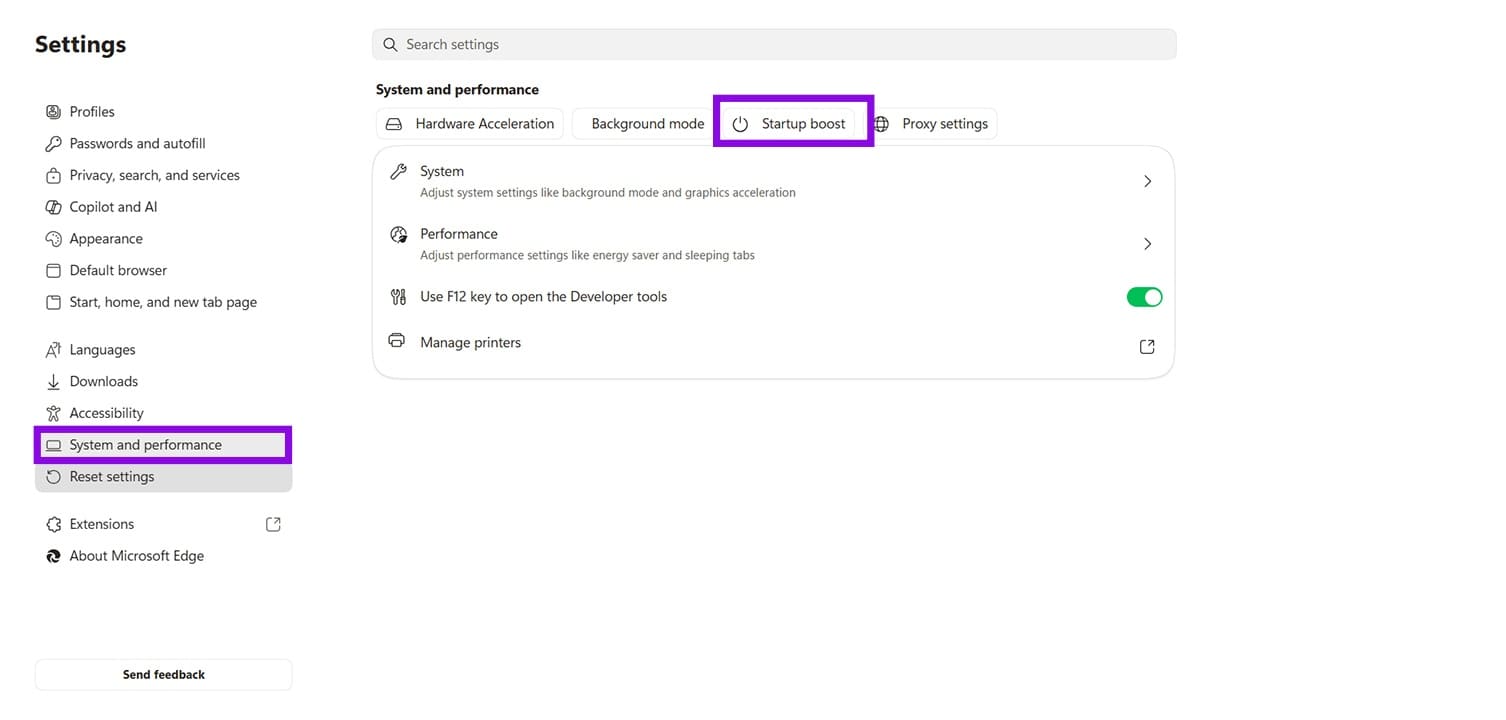This screenshot has width=1506, height=720.
Task: Expand the Performance row chevron
Action: point(1147,244)
